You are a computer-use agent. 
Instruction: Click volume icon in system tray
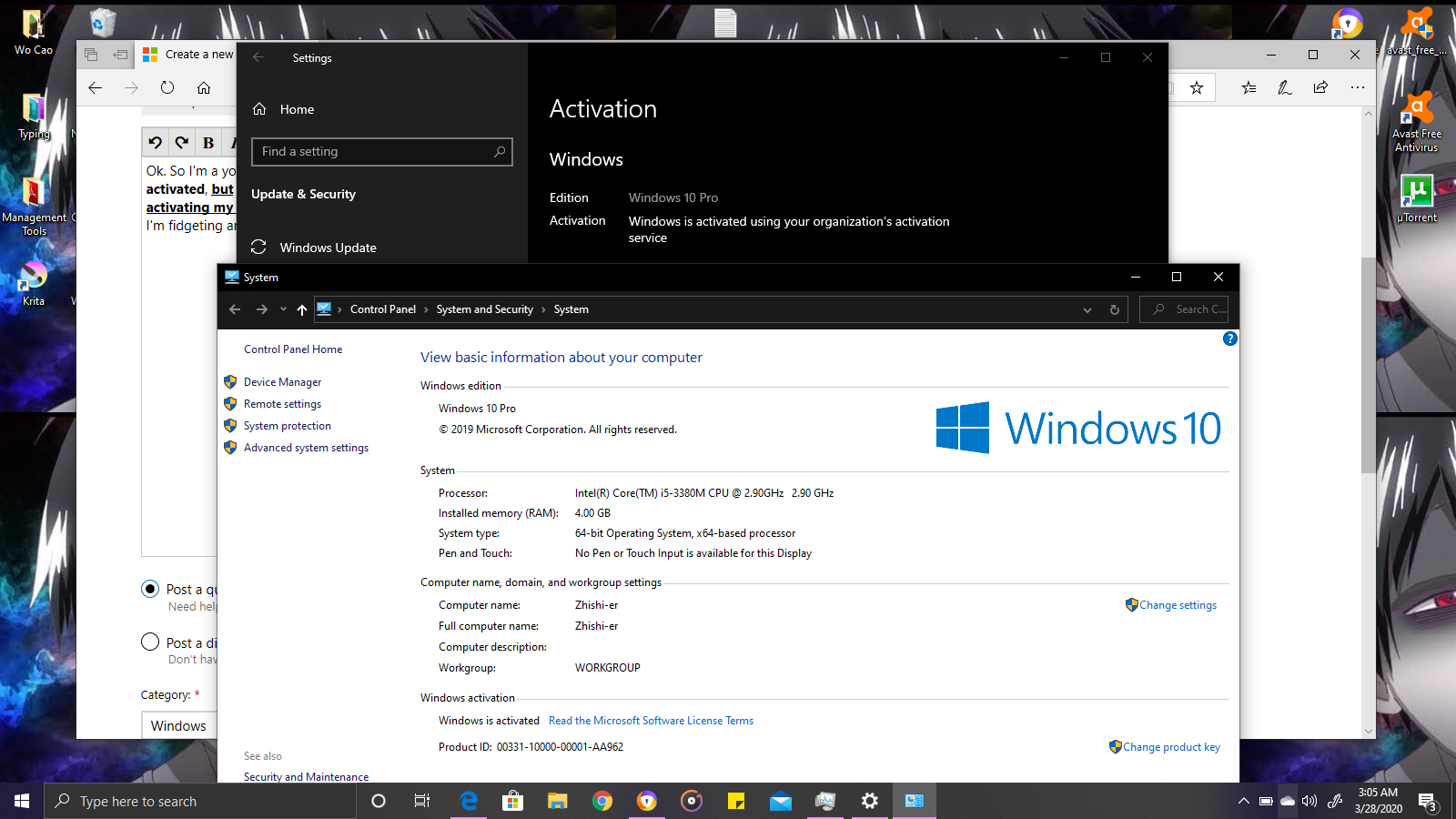click(1309, 801)
